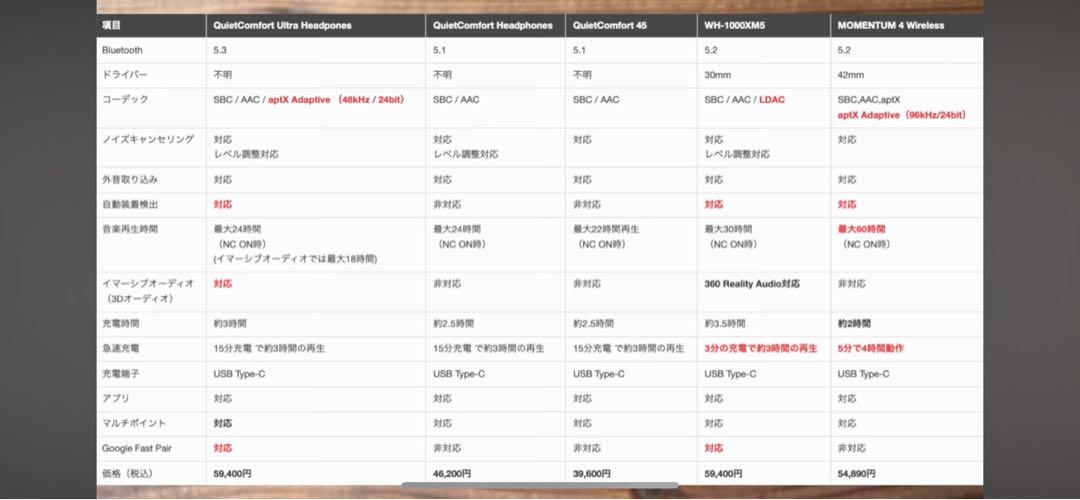Click the ドライバー row label
The image size is (1080, 500).
pos(124,75)
